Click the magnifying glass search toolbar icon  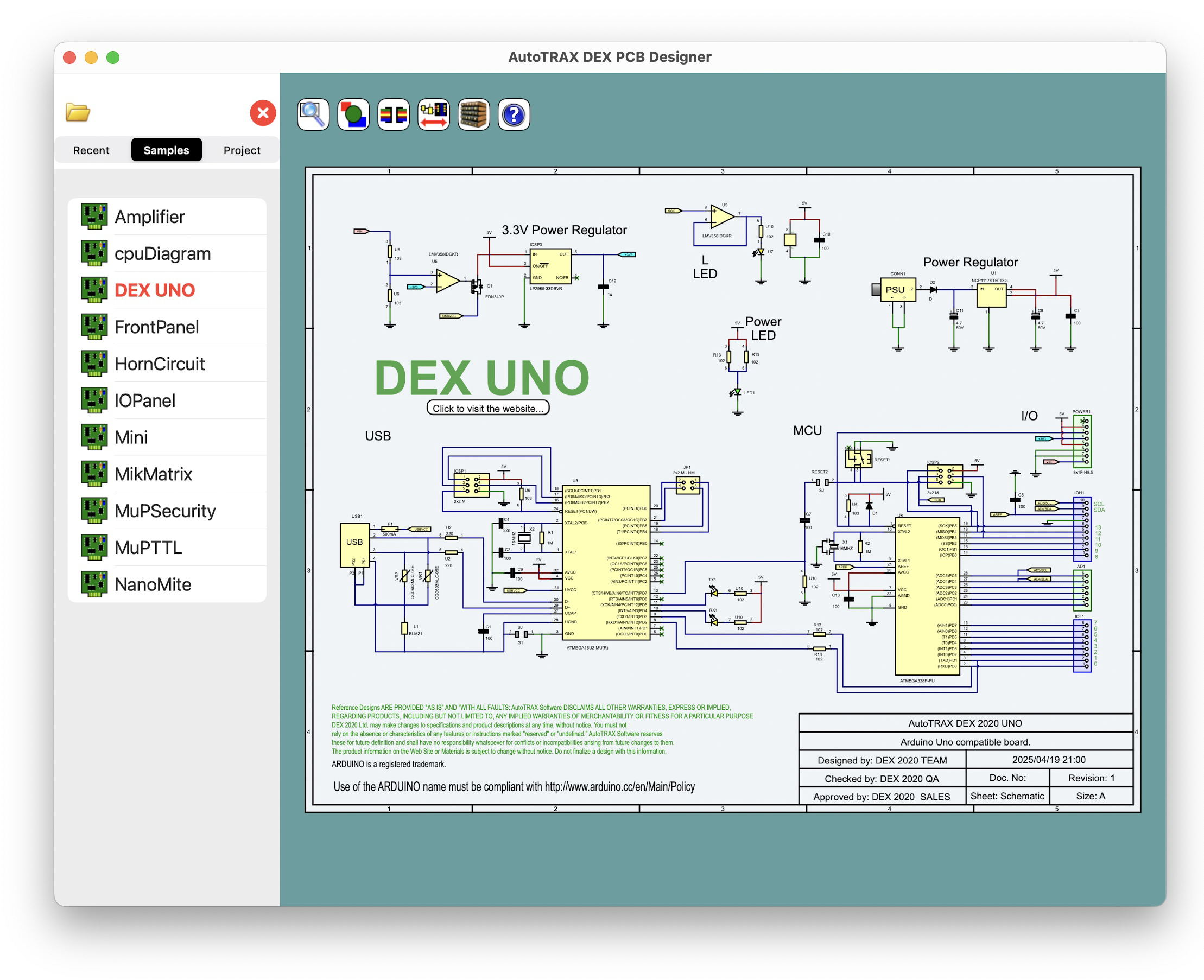(313, 114)
